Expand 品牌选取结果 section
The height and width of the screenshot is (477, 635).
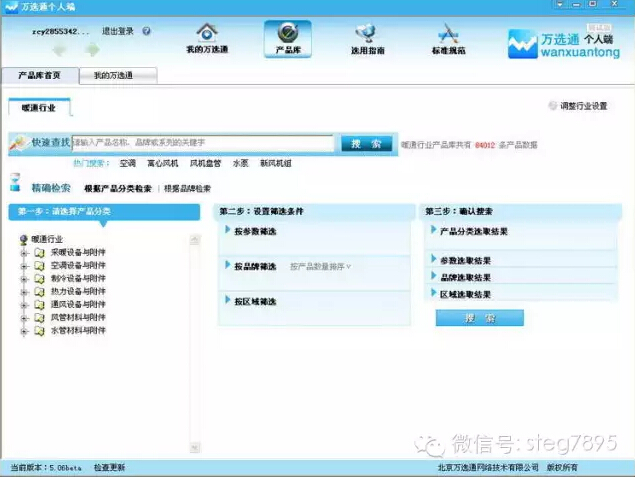coord(433,276)
